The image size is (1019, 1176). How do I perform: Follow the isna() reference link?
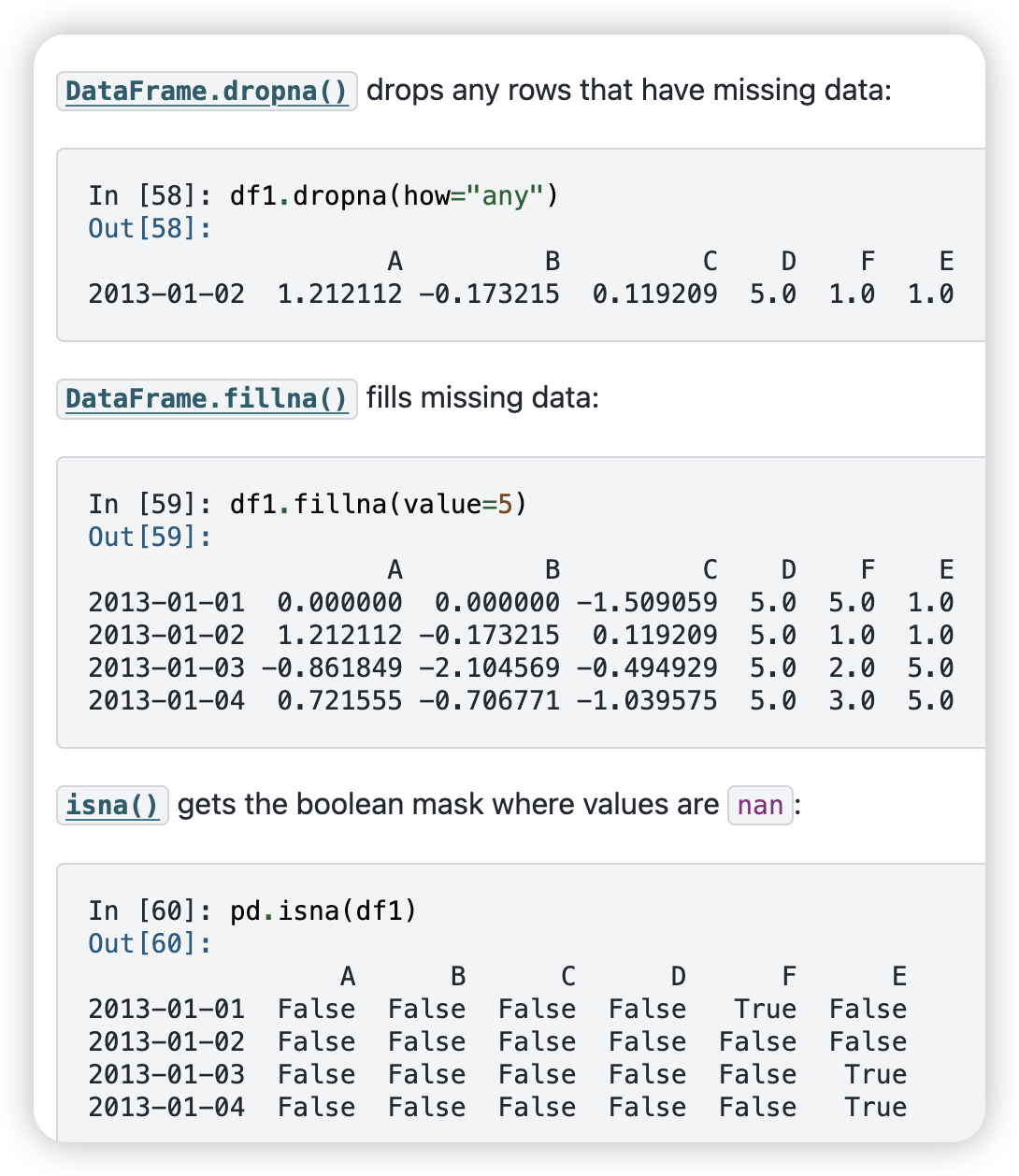pyautogui.click(x=112, y=805)
